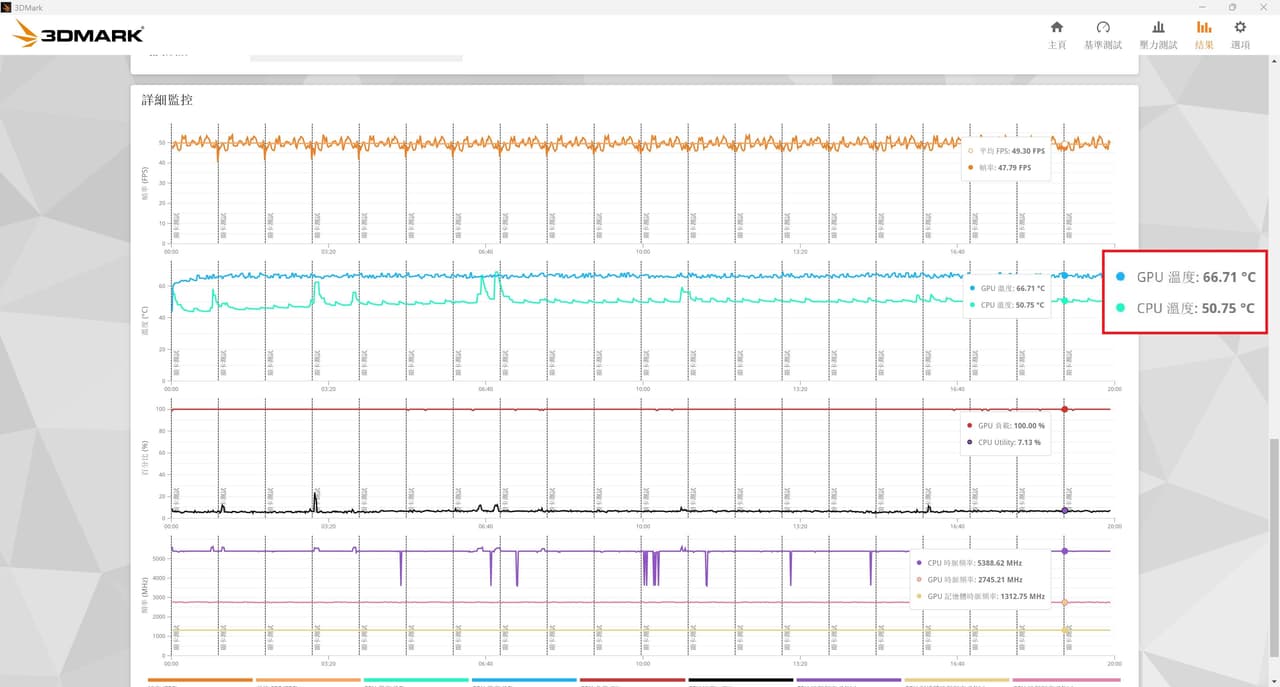Viewport: 1280px width, 687px height.
Task: Click the 詳細監控 section heading
Action: point(167,100)
